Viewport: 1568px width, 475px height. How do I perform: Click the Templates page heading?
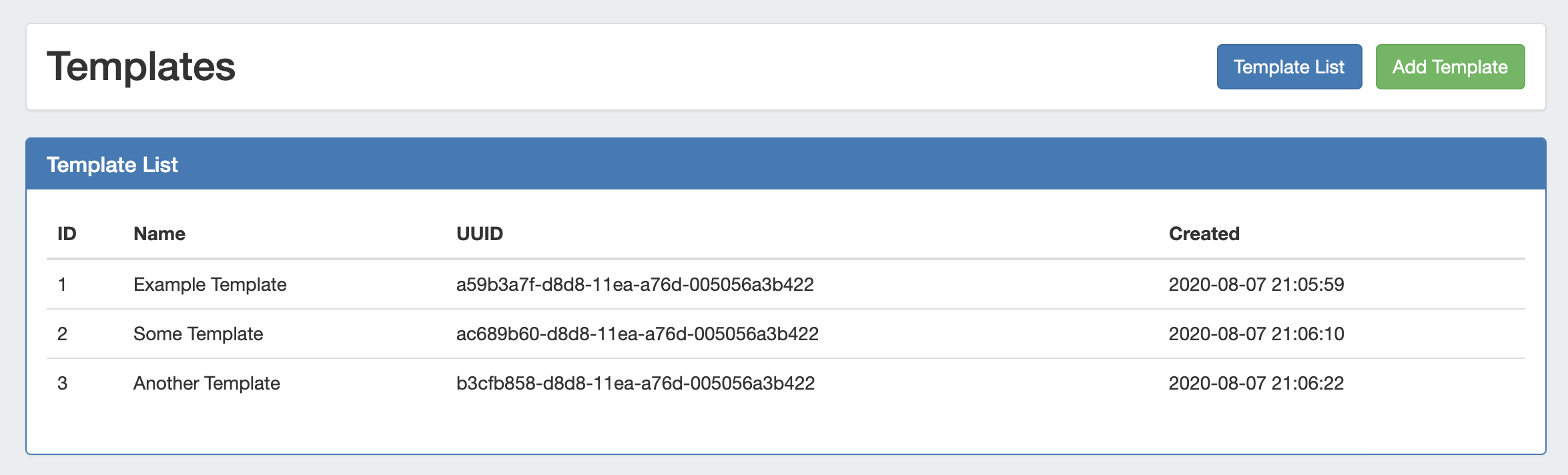(141, 67)
